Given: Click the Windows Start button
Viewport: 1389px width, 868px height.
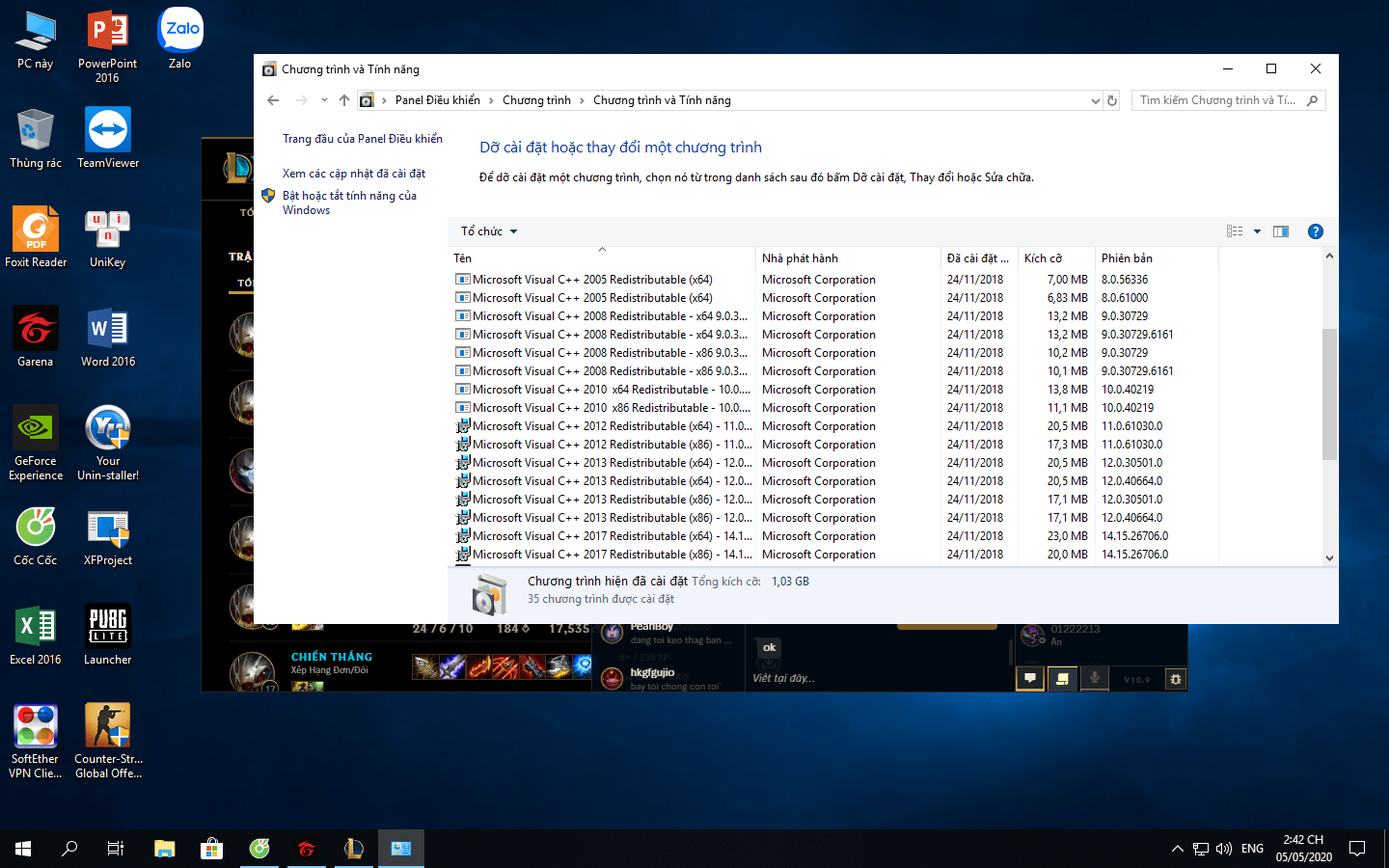Looking at the screenshot, I should tap(23, 849).
